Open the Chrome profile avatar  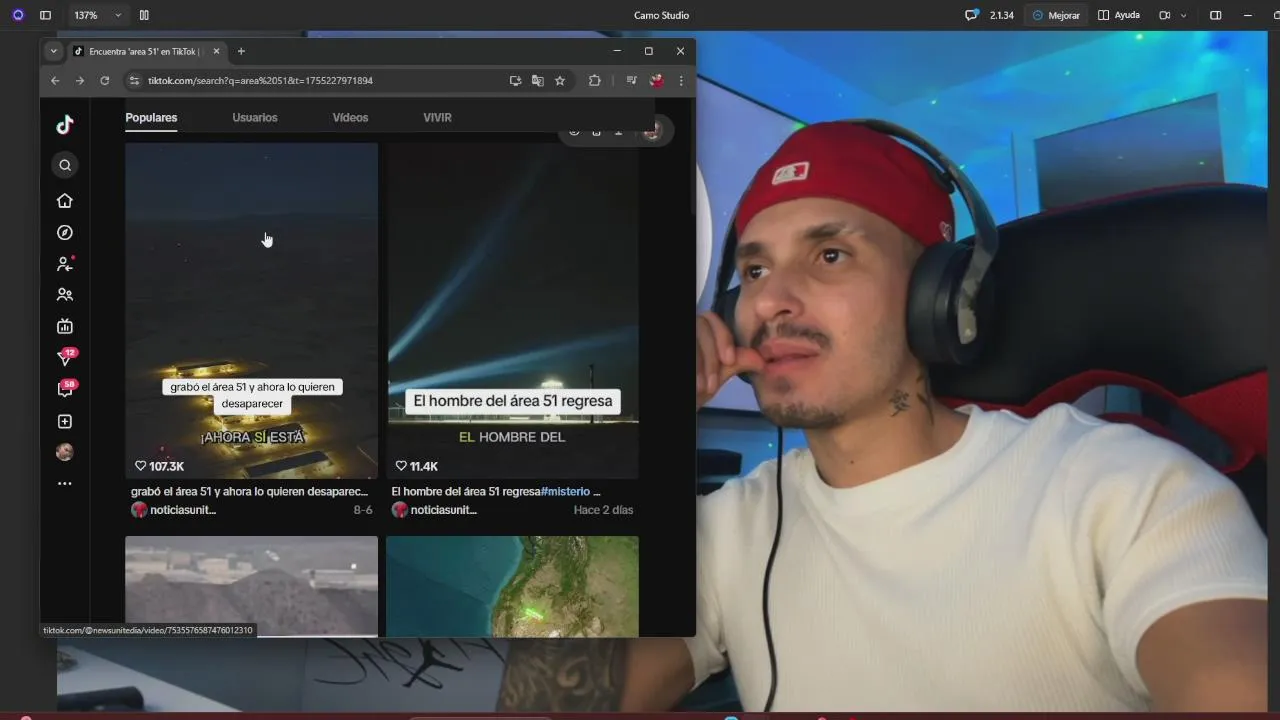[657, 80]
